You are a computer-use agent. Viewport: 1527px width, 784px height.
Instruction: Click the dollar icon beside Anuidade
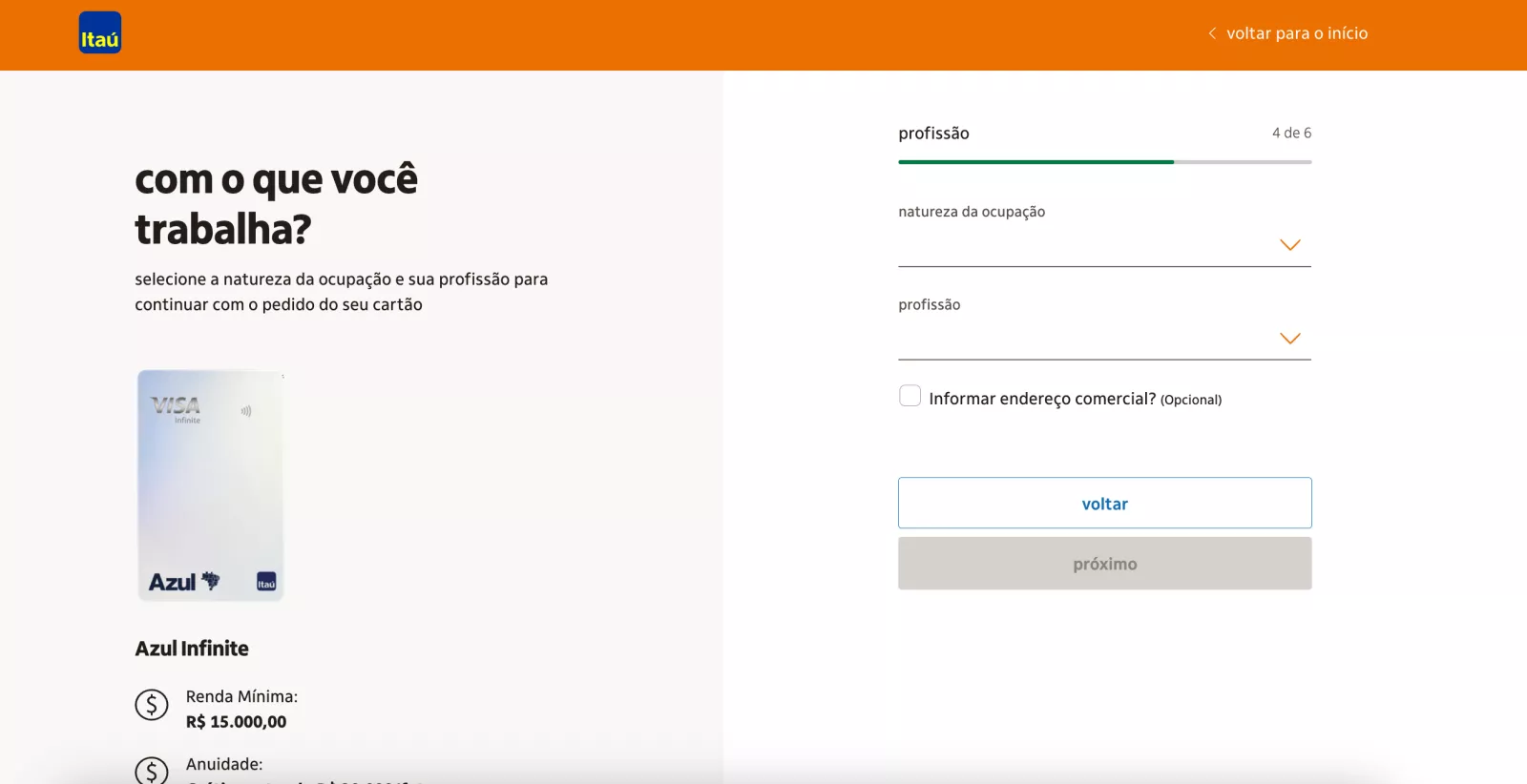152,771
